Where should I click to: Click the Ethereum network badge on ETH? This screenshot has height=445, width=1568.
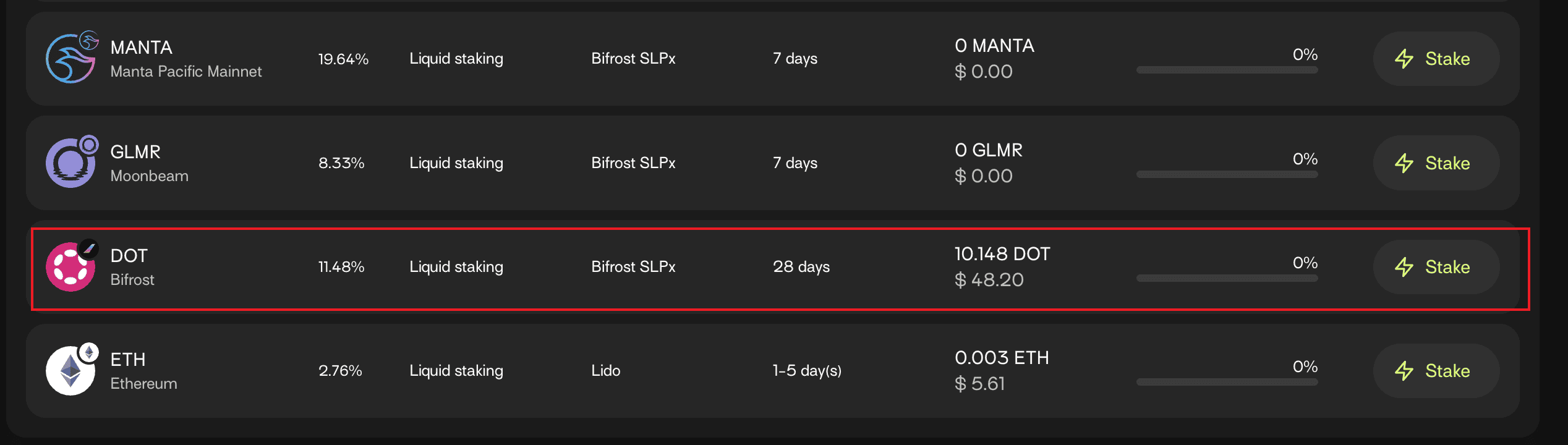90,352
